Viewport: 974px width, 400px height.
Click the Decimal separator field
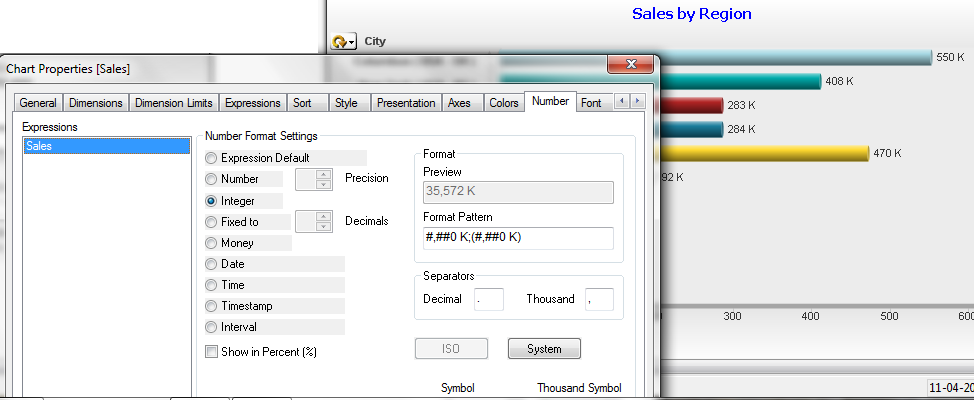489,299
